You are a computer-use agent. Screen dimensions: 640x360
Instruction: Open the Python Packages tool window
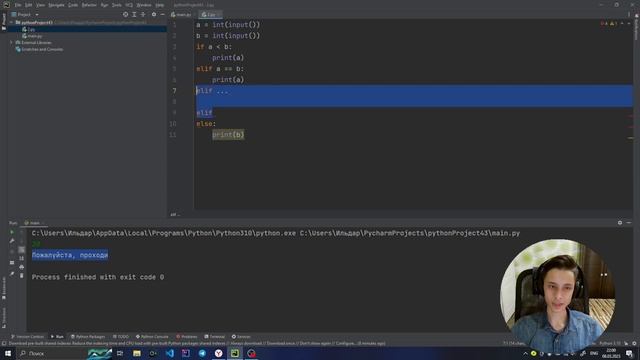coord(88,337)
